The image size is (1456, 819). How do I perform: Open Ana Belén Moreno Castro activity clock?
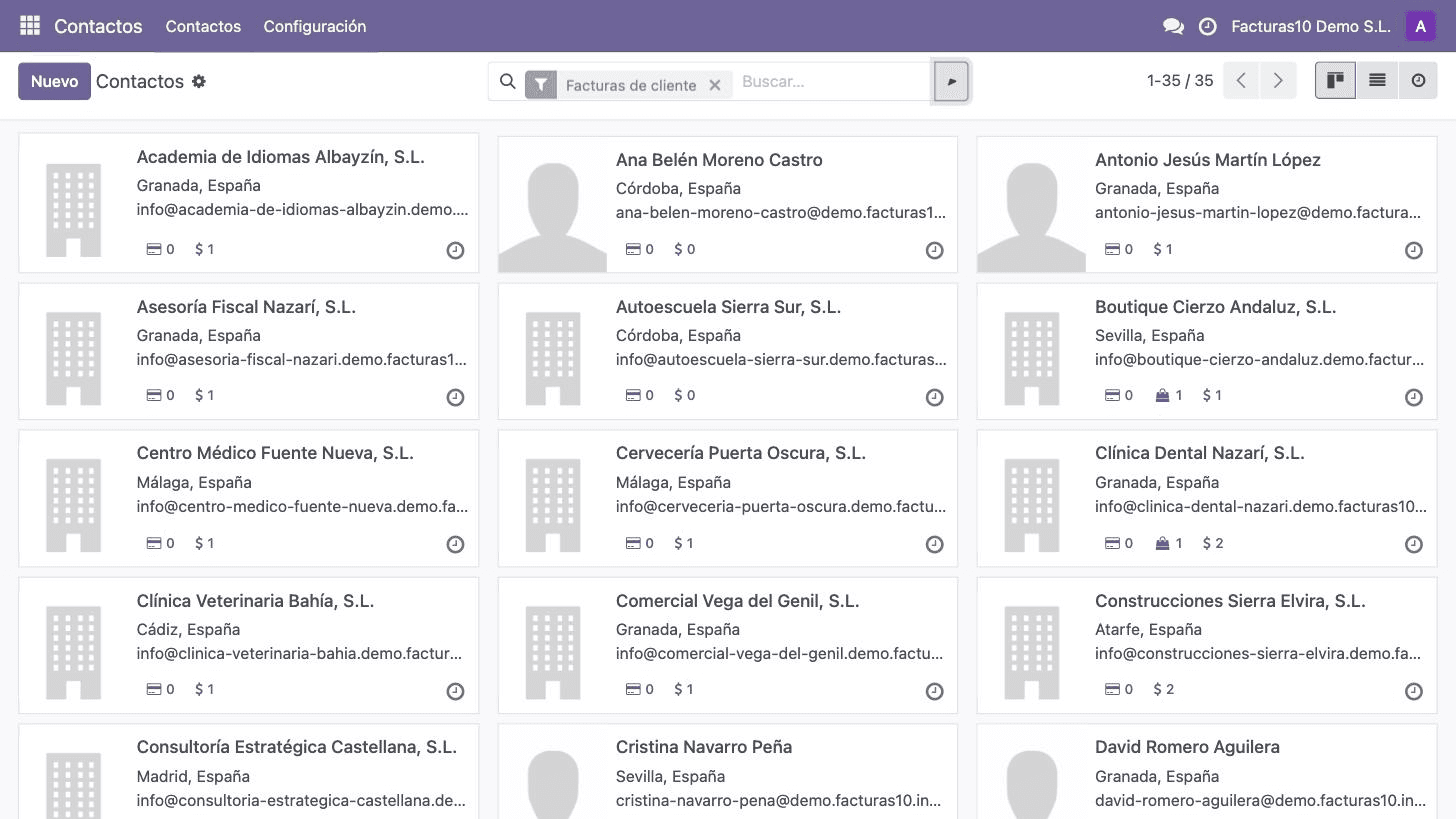tap(934, 251)
